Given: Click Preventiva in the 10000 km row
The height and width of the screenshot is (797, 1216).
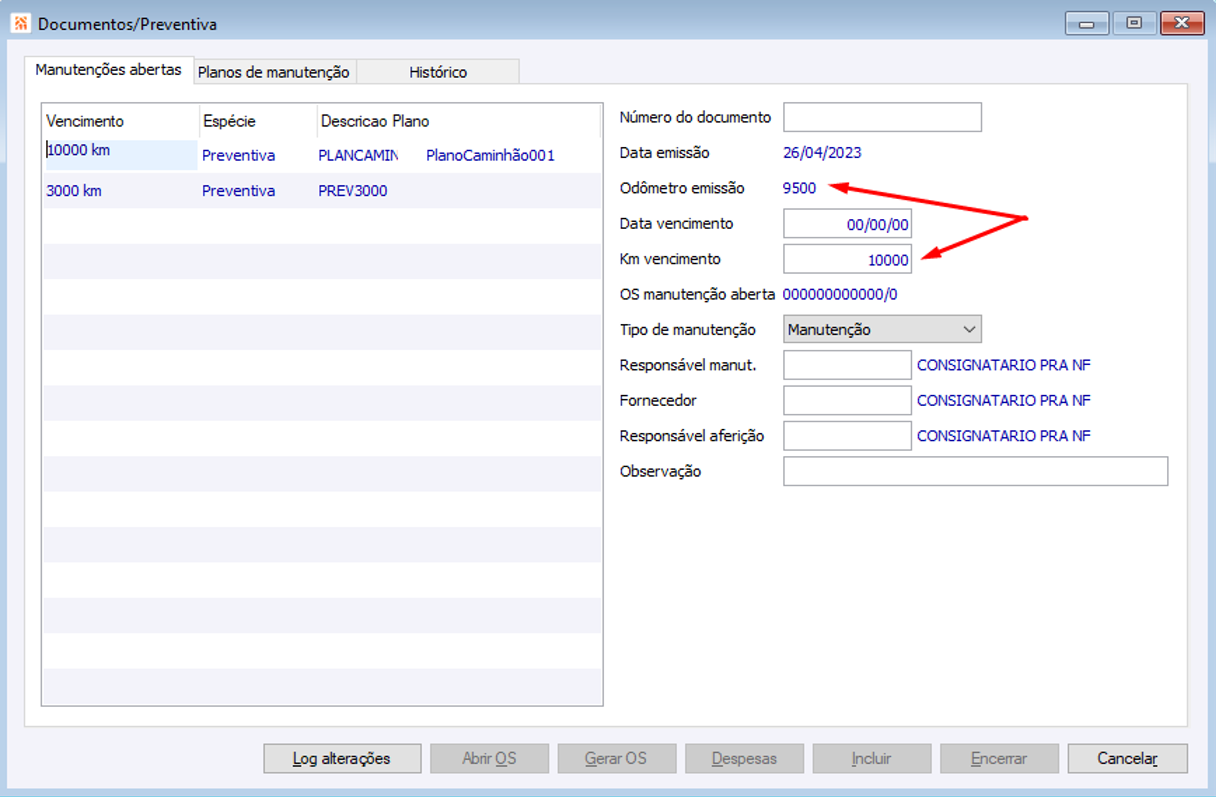Looking at the screenshot, I should [238, 155].
